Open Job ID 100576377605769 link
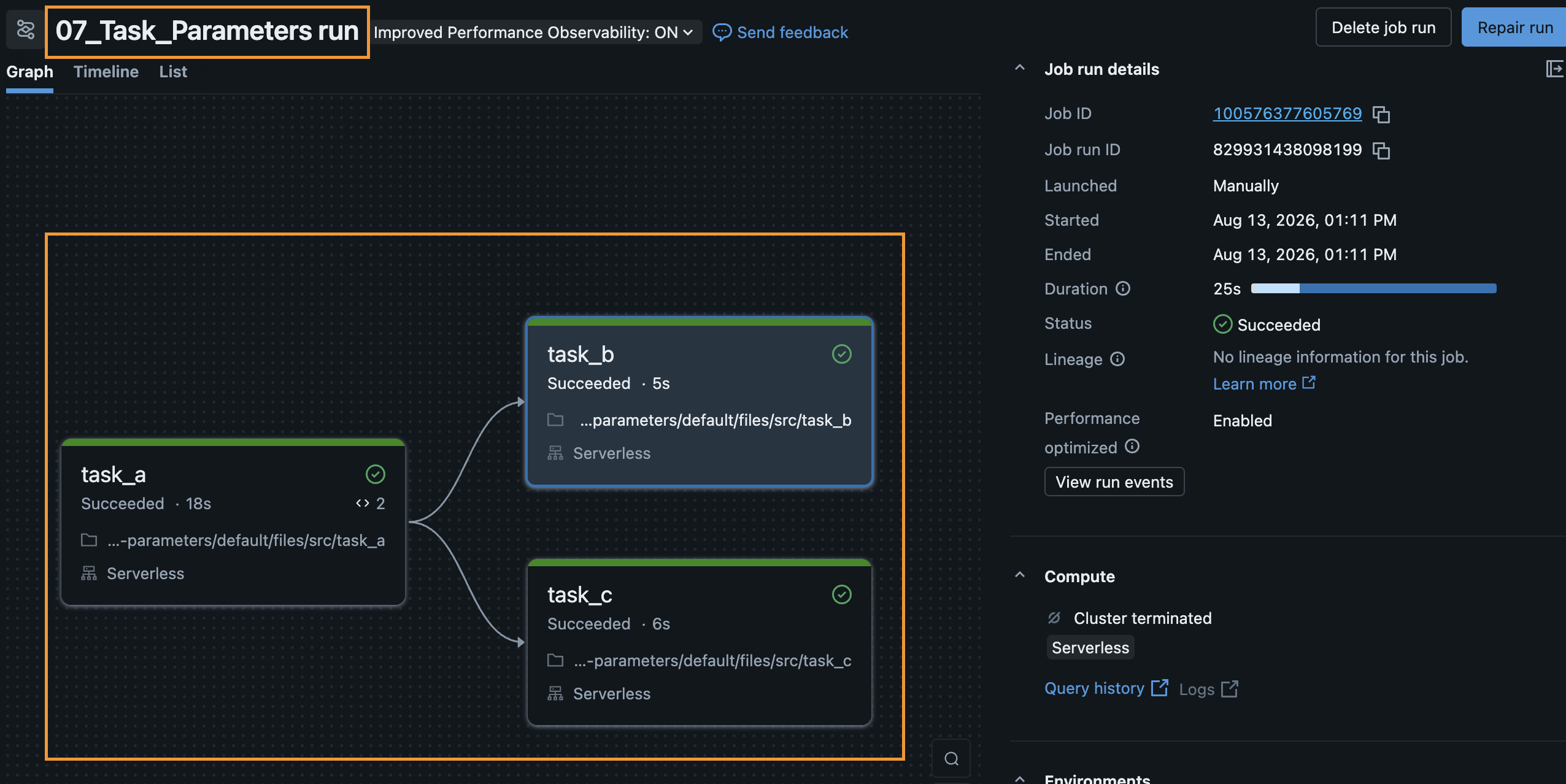1566x784 pixels. point(1287,113)
